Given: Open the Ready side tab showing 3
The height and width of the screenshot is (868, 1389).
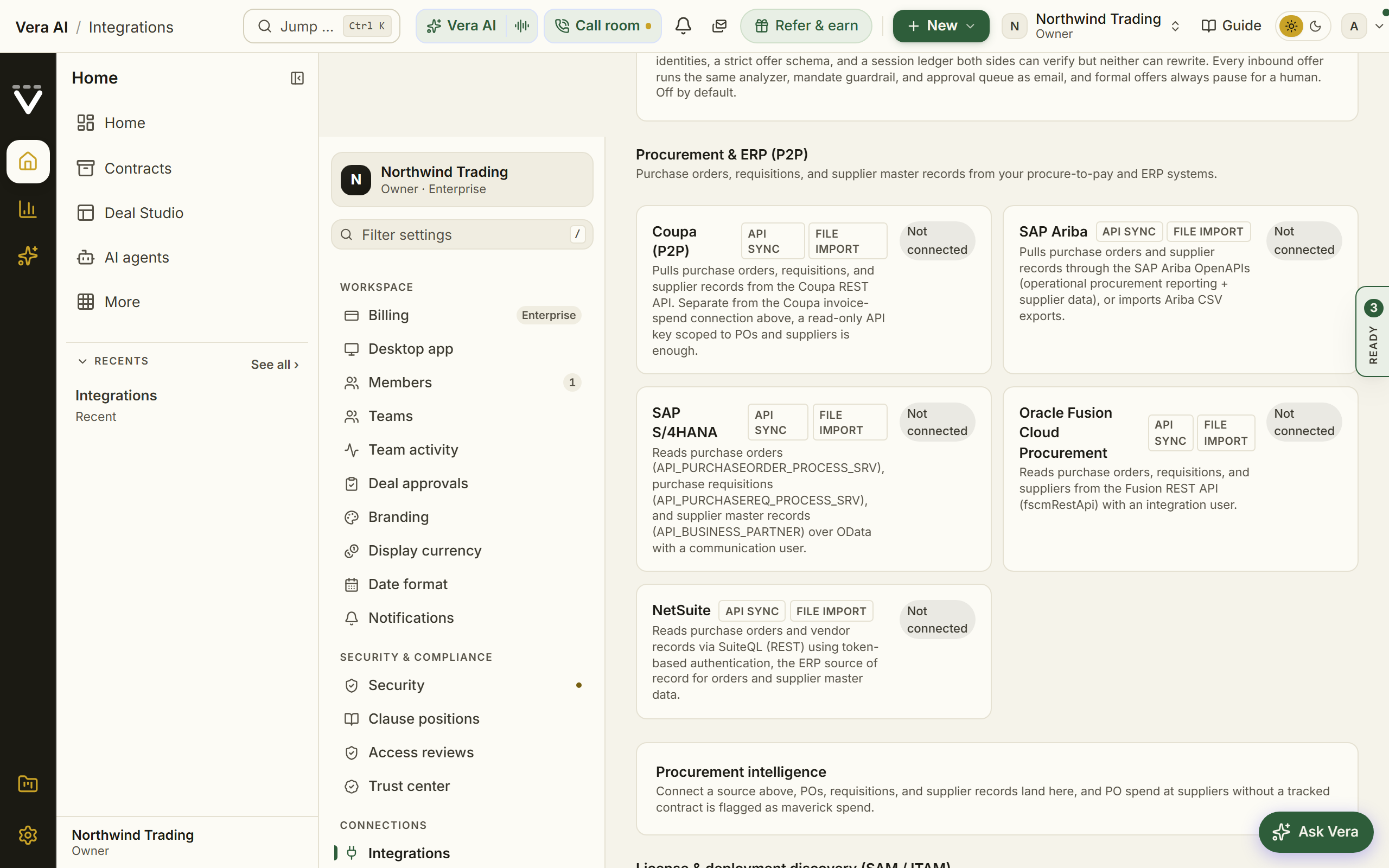Looking at the screenshot, I should click(1372, 331).
